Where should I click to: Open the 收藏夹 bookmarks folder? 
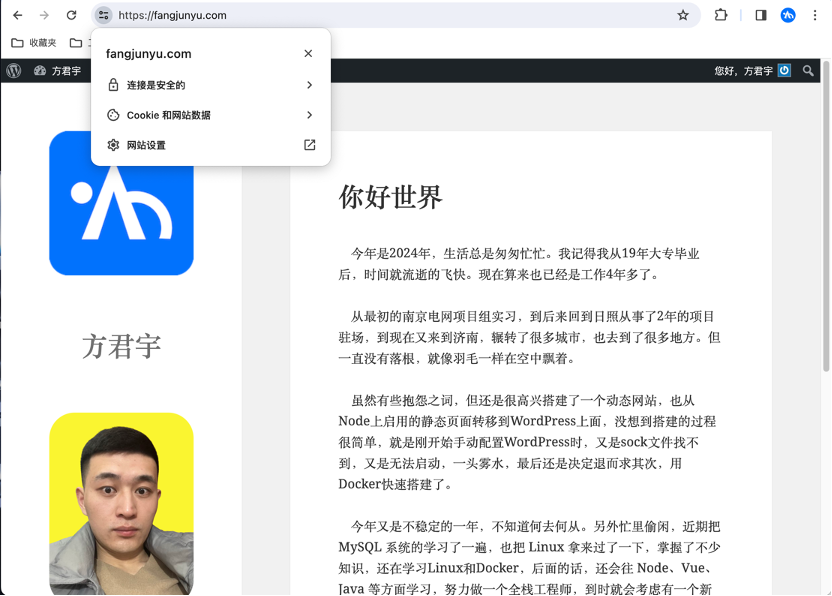[x=34, y=42]
